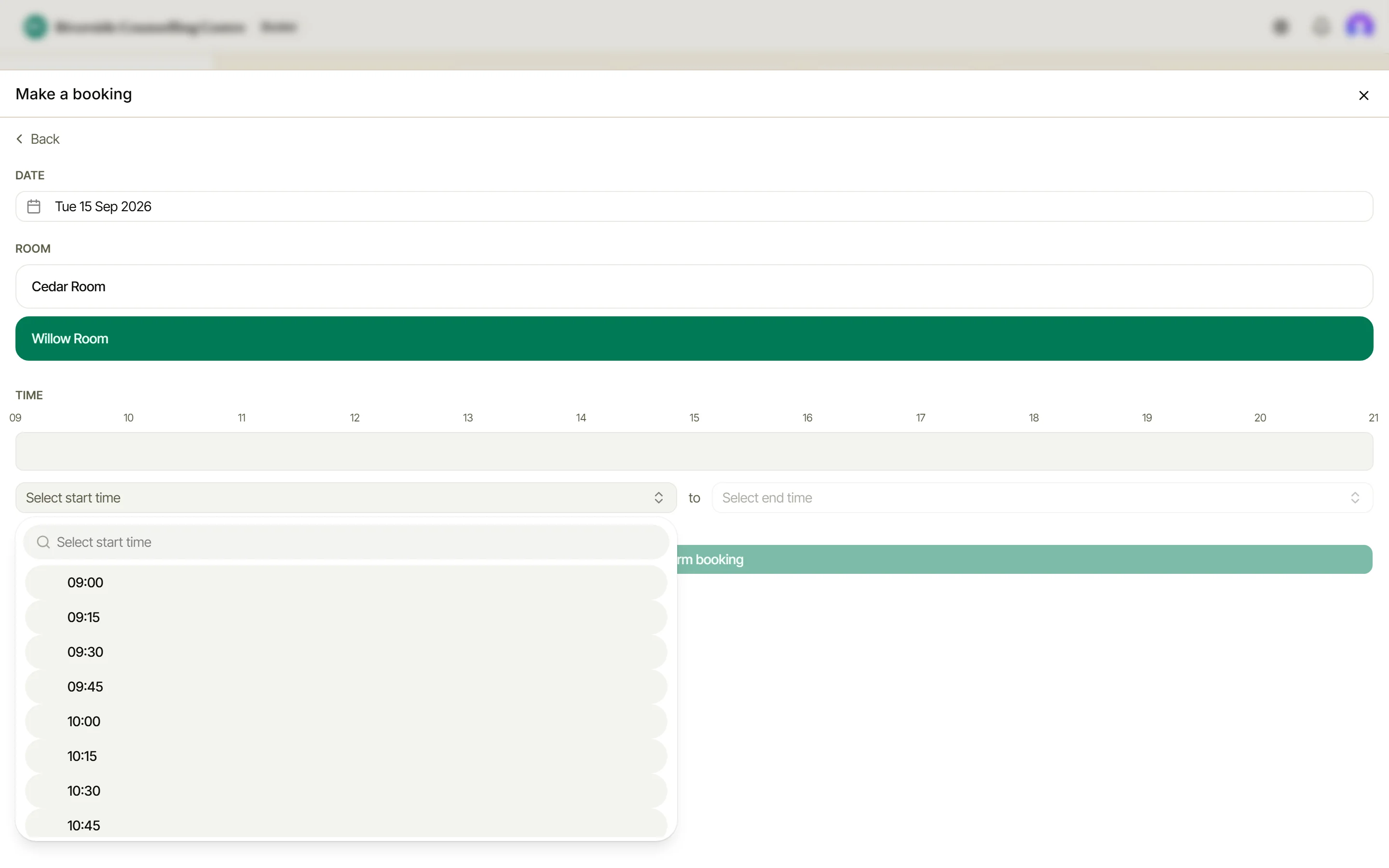Image resolution: width=1389 pixels, height=868 pixels.
Task: Click the Back chevron arrow icon
Action: coord(19,139)
